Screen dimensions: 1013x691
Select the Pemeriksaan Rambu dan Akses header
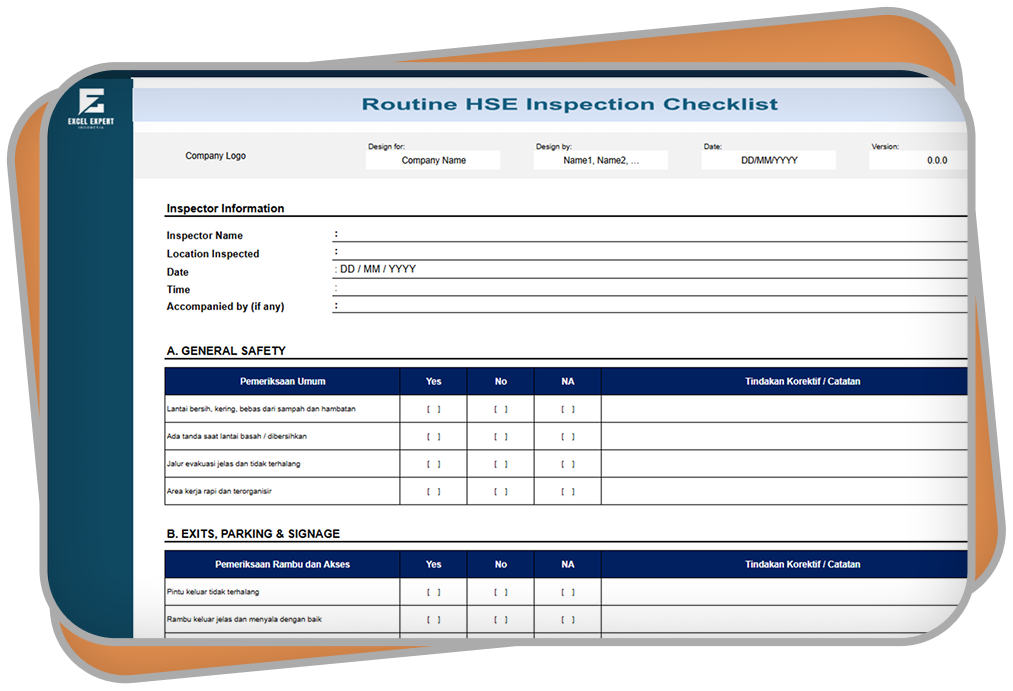click(282, 564)
